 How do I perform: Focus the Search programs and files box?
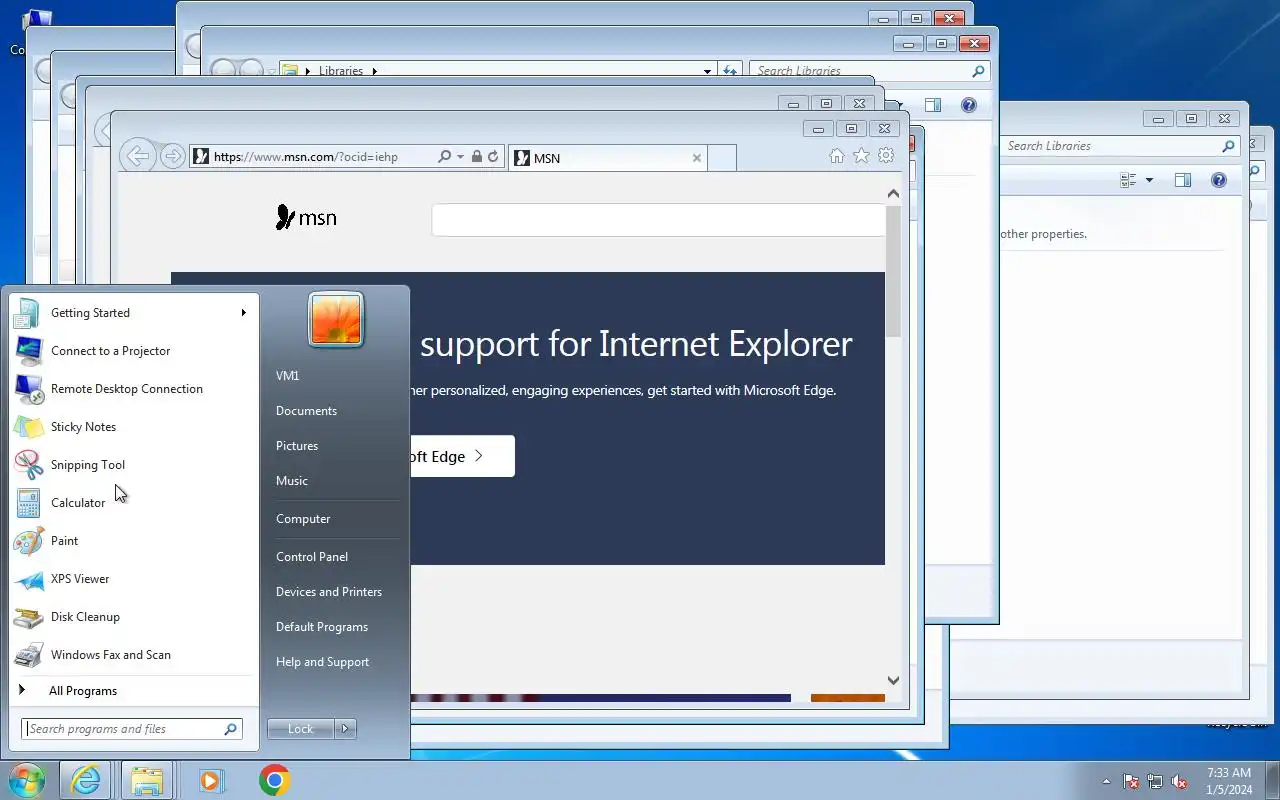(x=132, y=729)
